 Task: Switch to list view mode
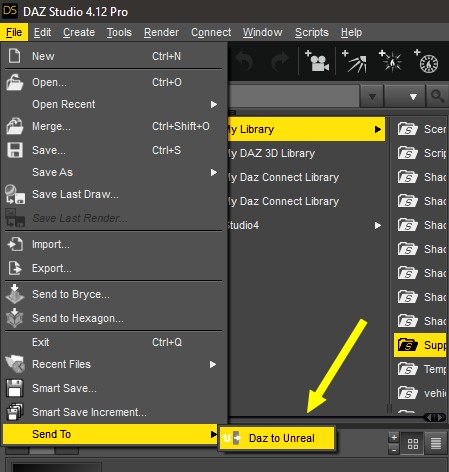tap(436, 443)
